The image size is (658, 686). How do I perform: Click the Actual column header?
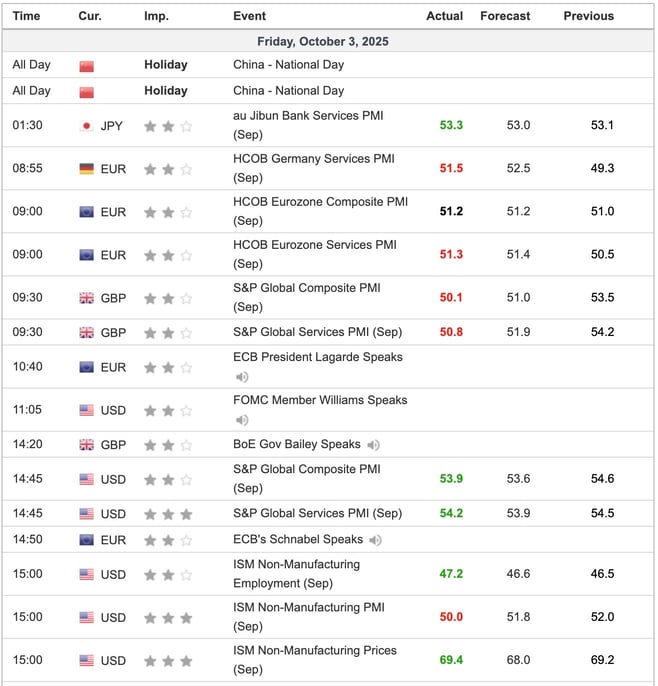[444, 16]
